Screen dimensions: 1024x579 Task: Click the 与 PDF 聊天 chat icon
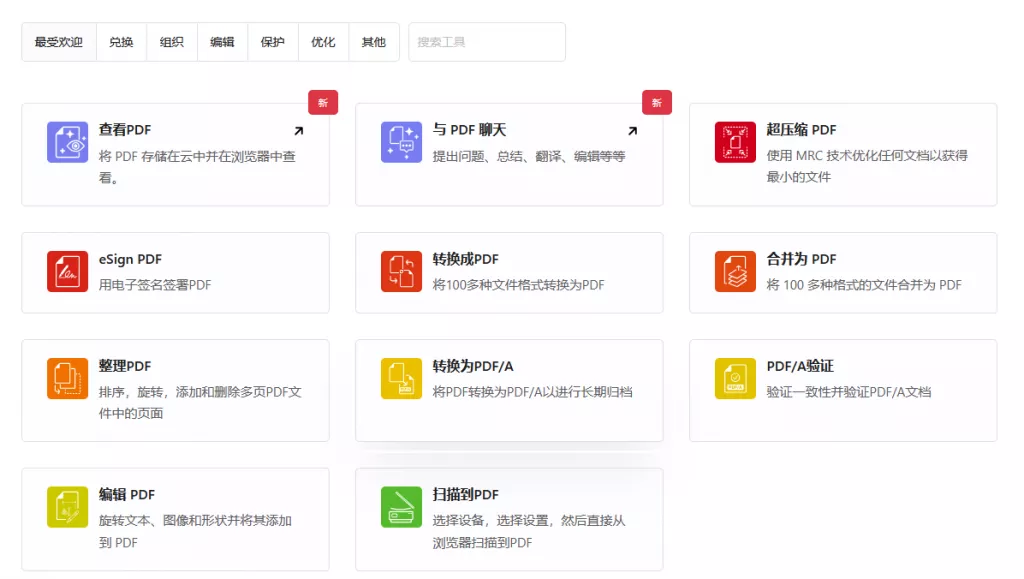click(x=400, y=141)
